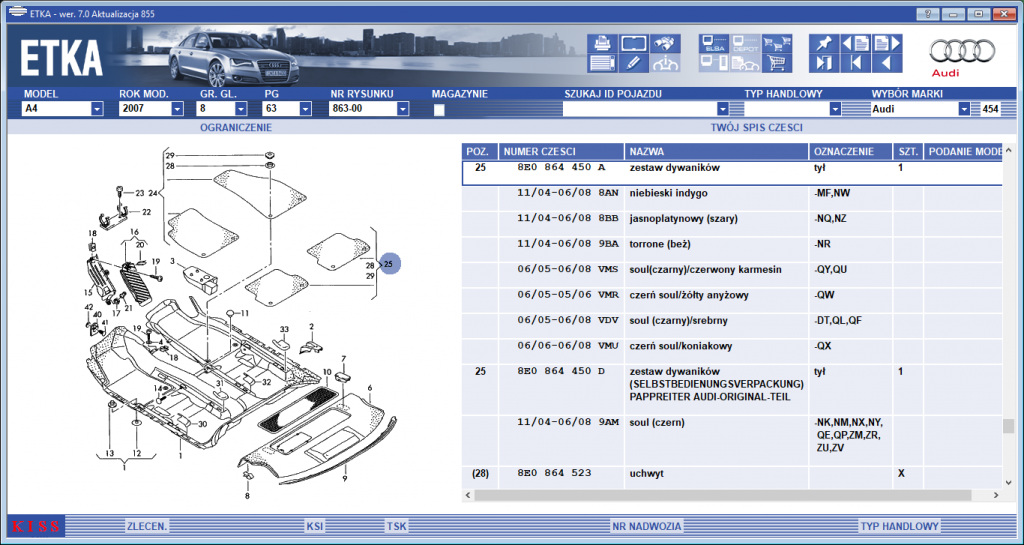Click the document and car icon
1024x545 pixels.
click(745, 63)
